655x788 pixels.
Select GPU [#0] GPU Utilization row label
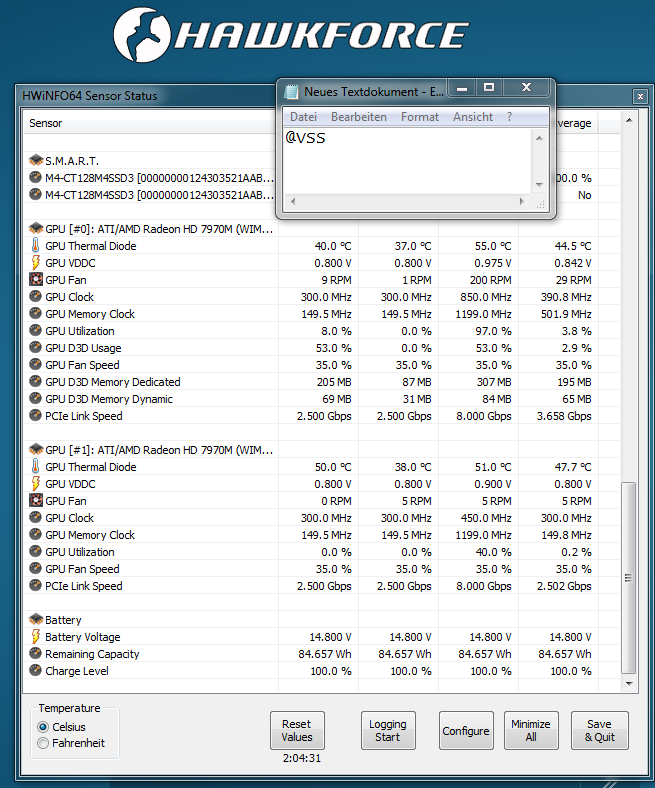tap(79, 331)
